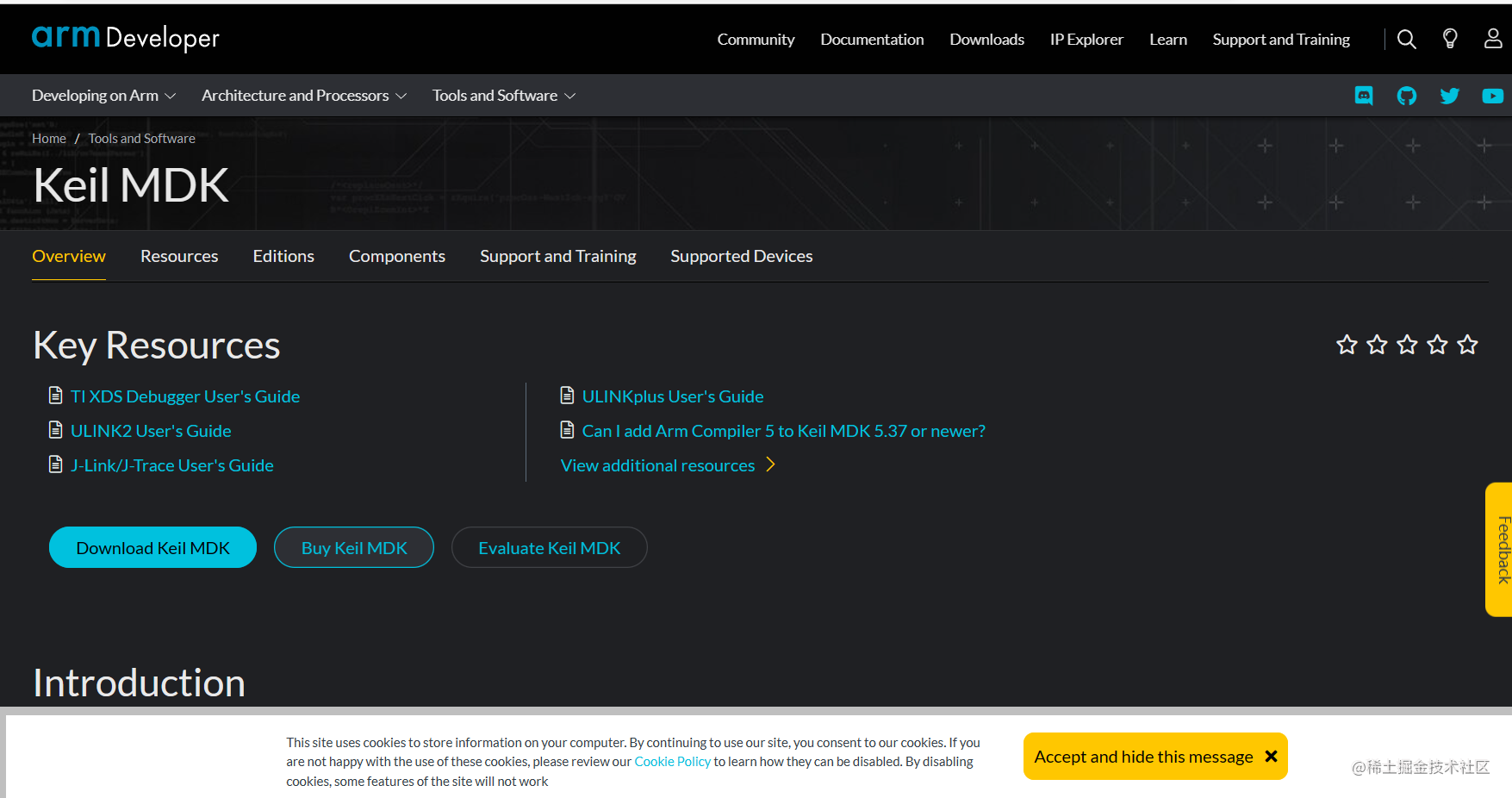Switch to the Supported Devices tab

click(x=742, y=256)
